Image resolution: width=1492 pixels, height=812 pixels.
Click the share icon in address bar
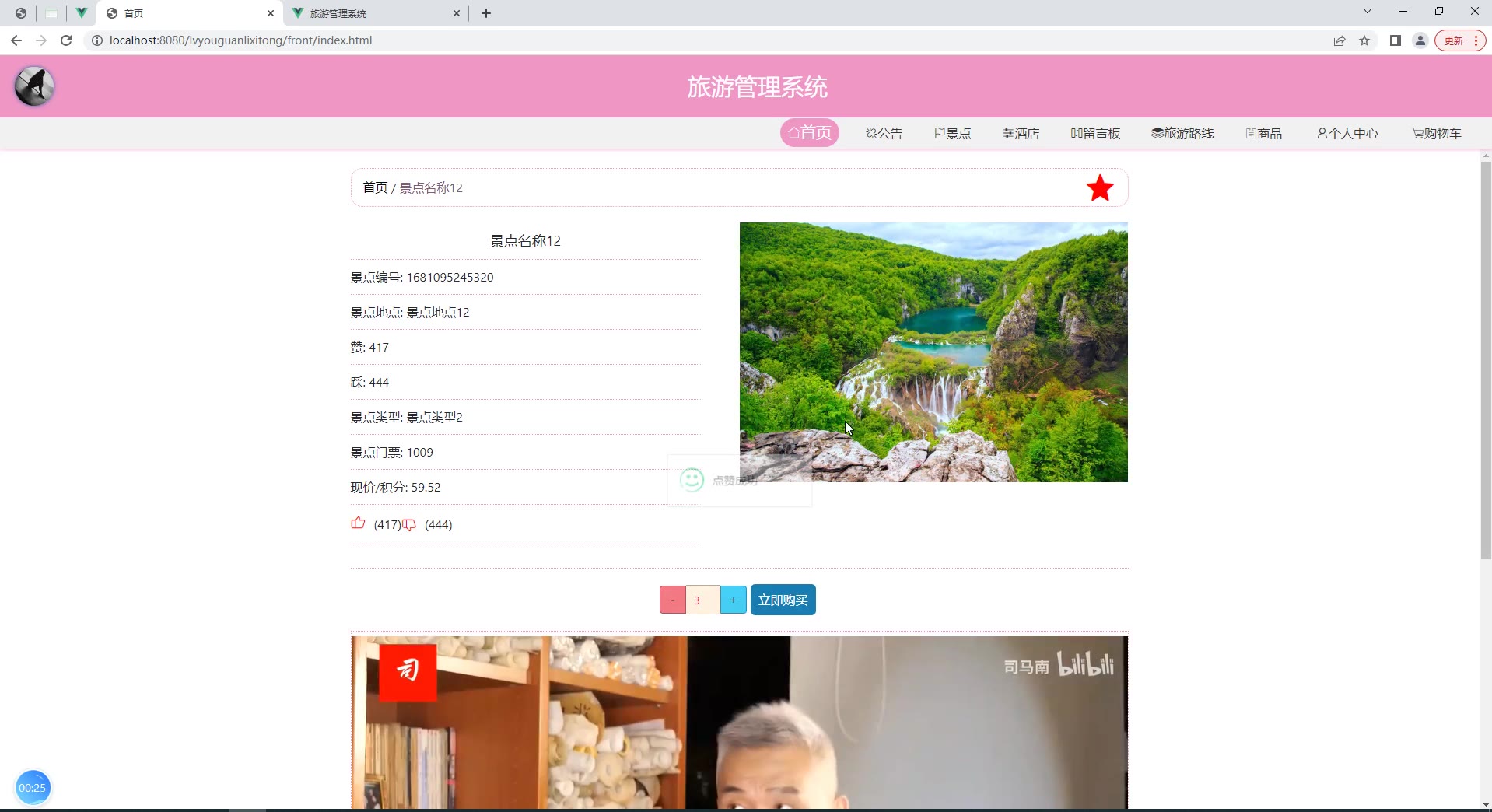pos(1340,40)
